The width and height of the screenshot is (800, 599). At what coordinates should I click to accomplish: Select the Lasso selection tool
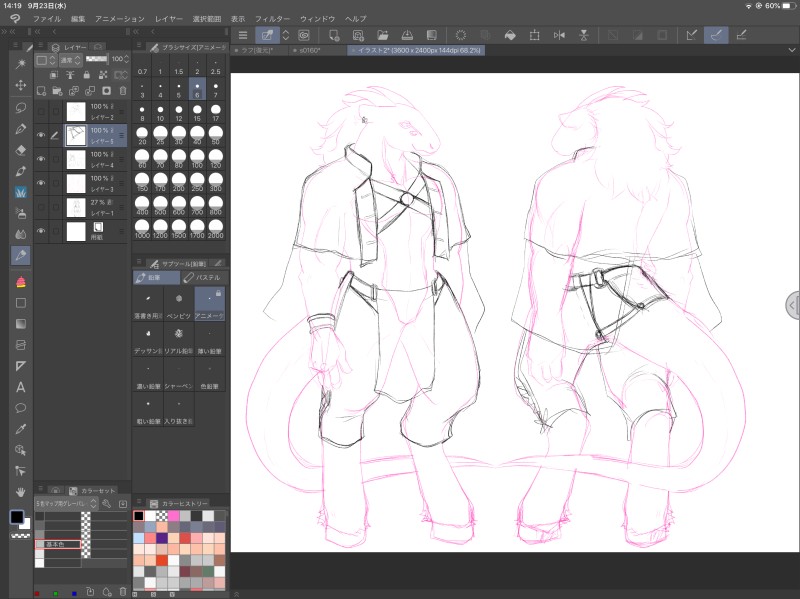click(20, 107)
